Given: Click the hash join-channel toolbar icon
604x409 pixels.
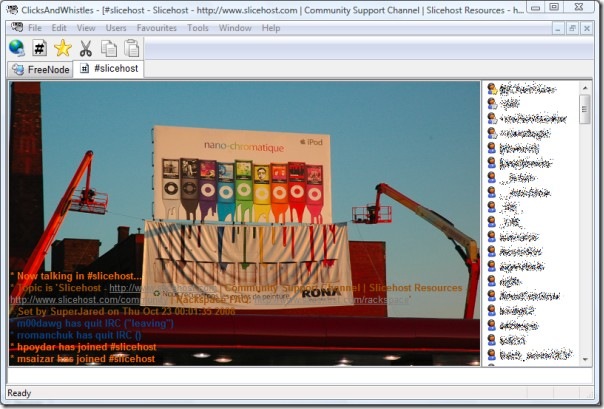Looking at the screenshot, I should [x=40, y=48].
